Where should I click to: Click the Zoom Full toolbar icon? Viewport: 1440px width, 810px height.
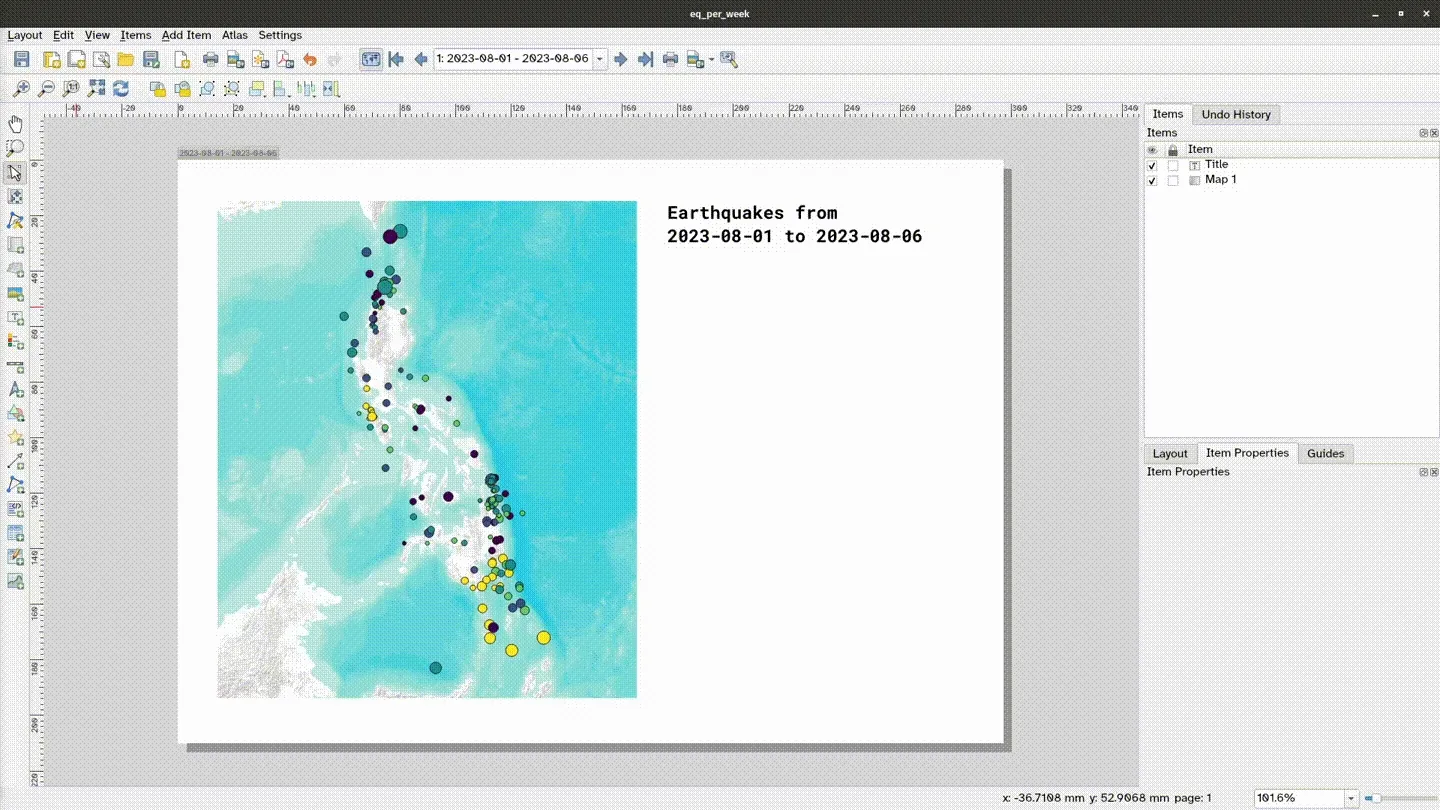[x=95, y=88]
